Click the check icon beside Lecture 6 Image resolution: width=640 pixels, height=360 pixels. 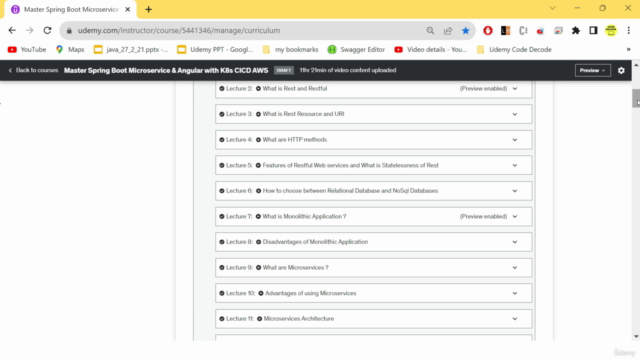pyautogui.click(x=222, y=191)
